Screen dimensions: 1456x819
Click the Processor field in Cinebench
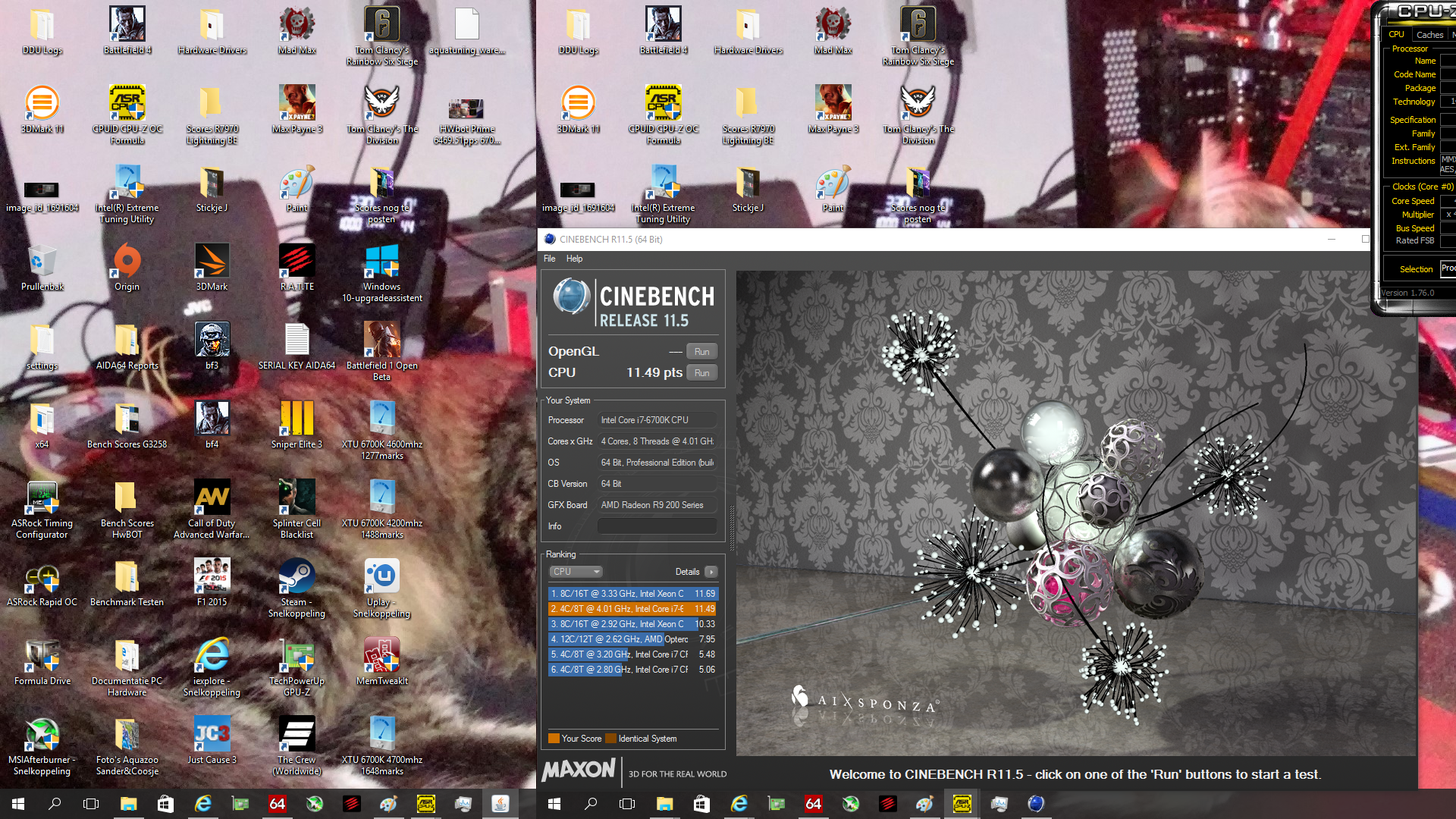pyautogui.click(x=657, y=420)
